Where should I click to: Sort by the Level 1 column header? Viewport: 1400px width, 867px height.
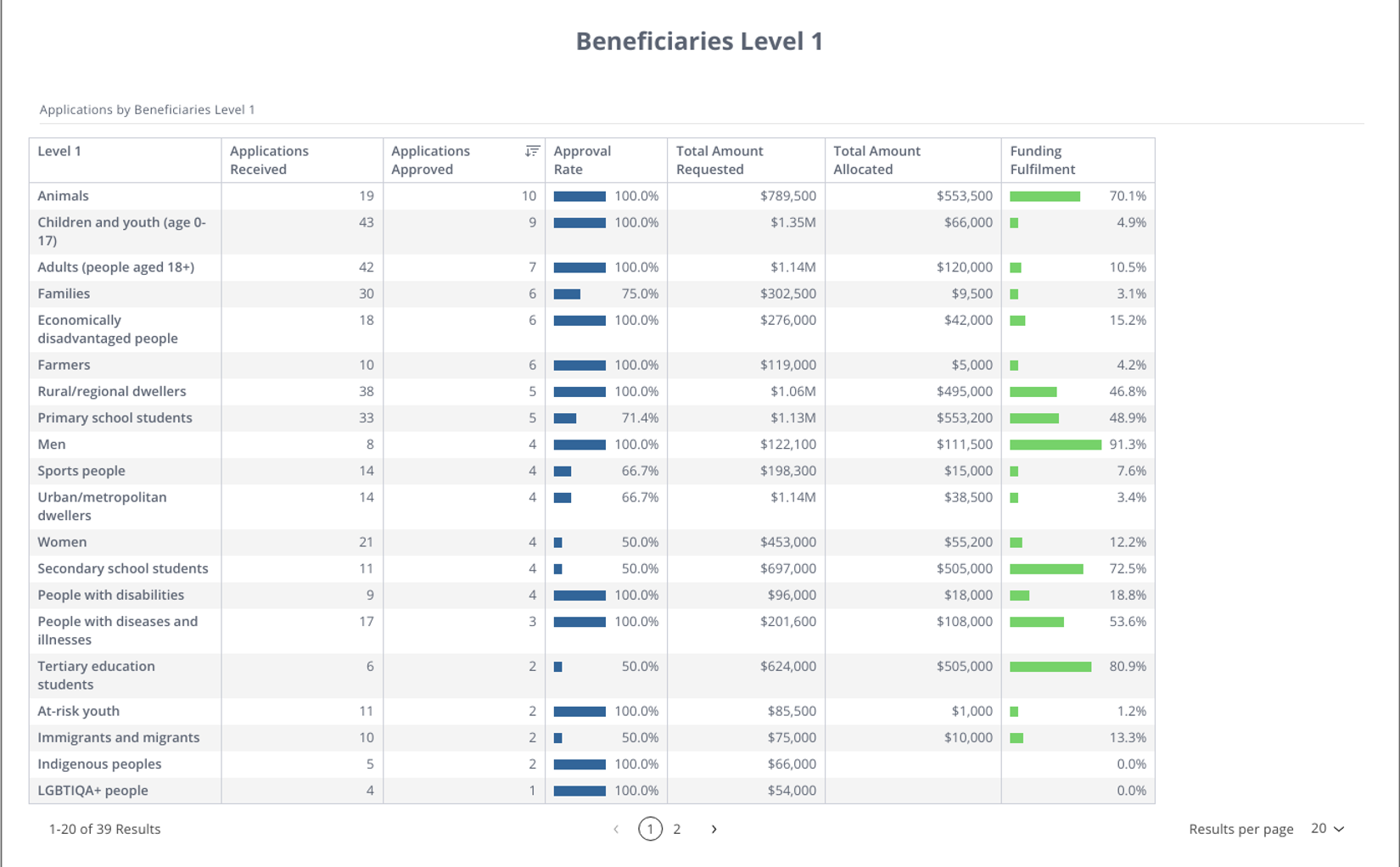coord(59,151)
